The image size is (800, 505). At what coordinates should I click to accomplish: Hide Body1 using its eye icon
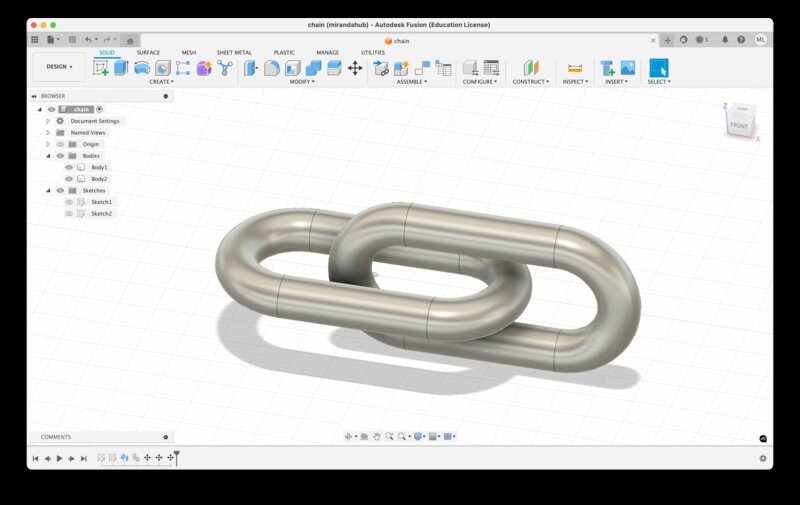pos(69,167)
